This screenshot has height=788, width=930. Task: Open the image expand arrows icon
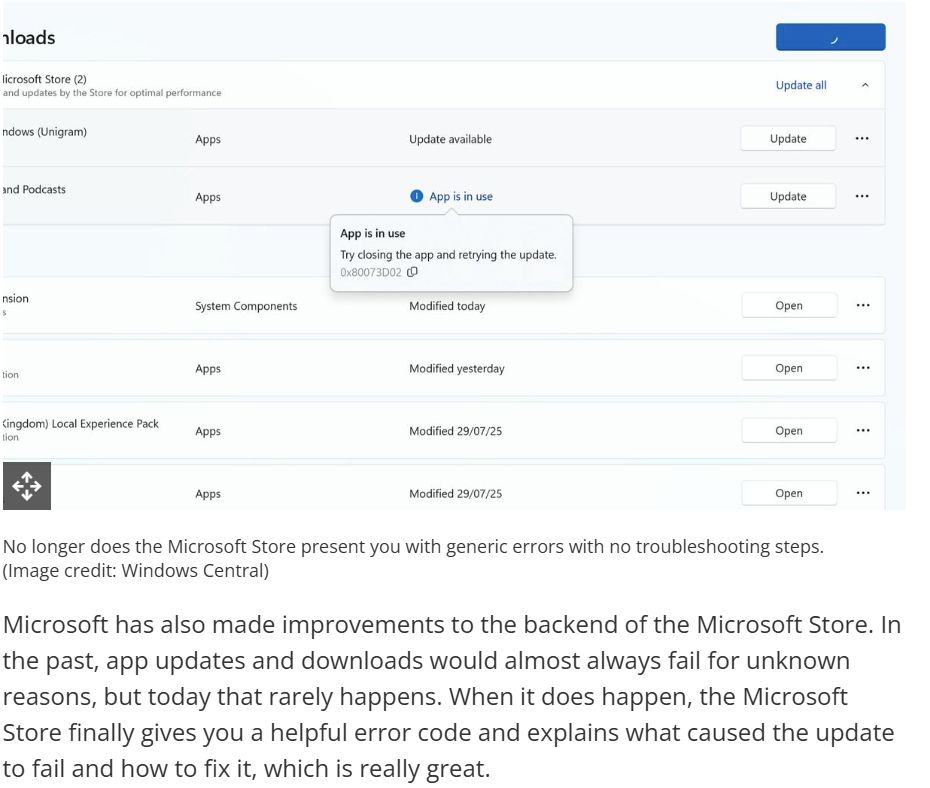tap(27, 486)
